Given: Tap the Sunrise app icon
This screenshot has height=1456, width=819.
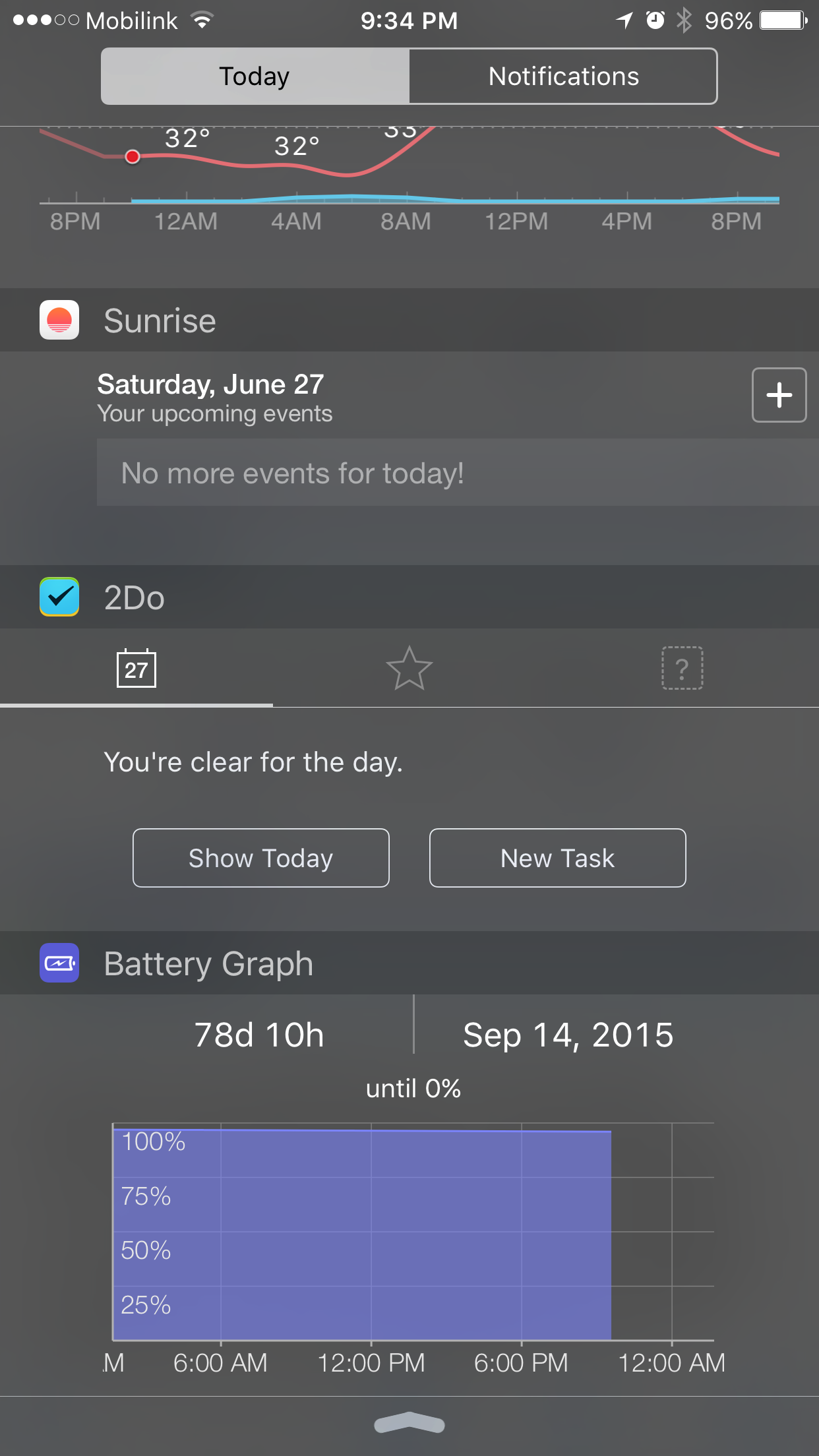Looking at the screenshot, I should pyautogui.click(x=59, y=320).
